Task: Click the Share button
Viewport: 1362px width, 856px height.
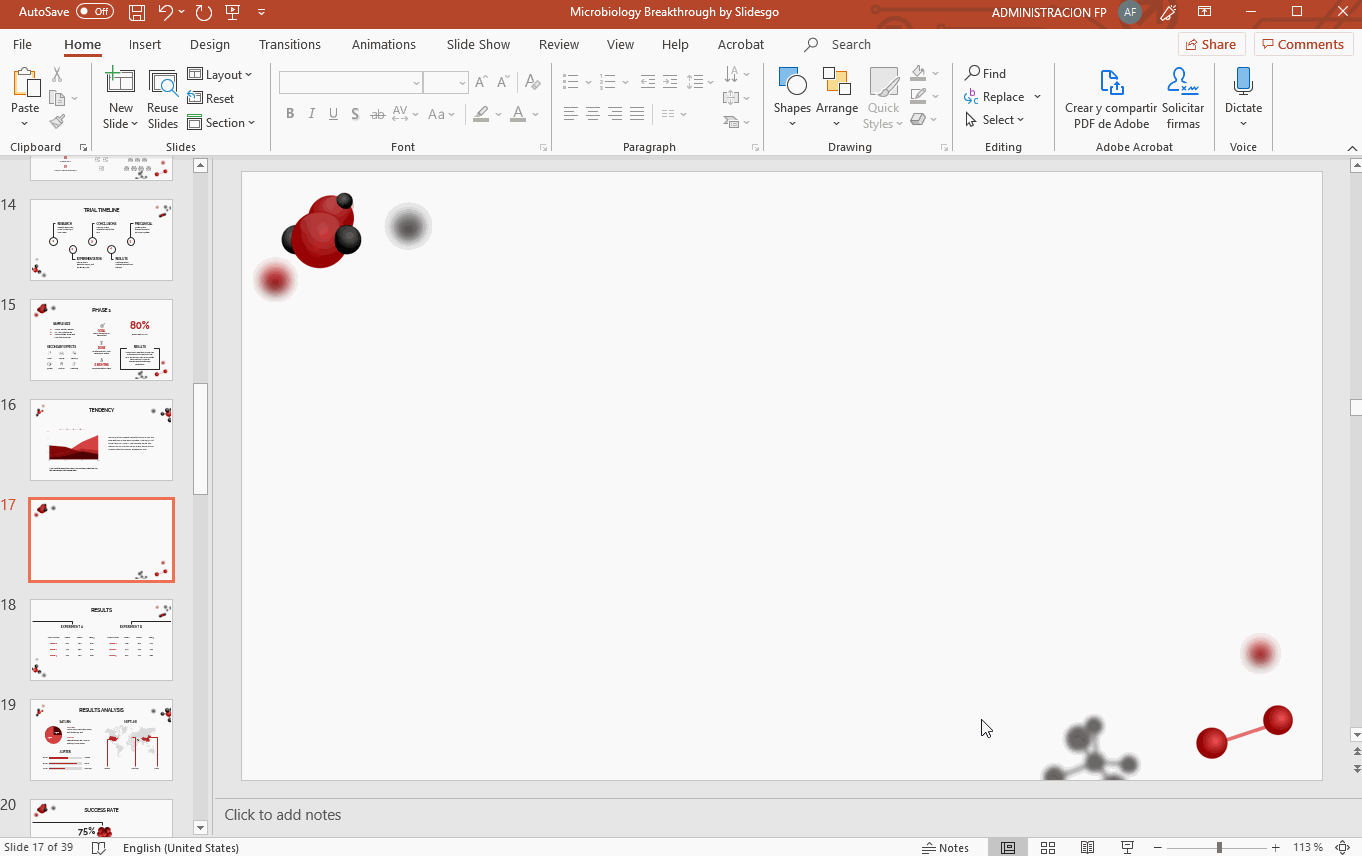Action: pos(1210,44)
